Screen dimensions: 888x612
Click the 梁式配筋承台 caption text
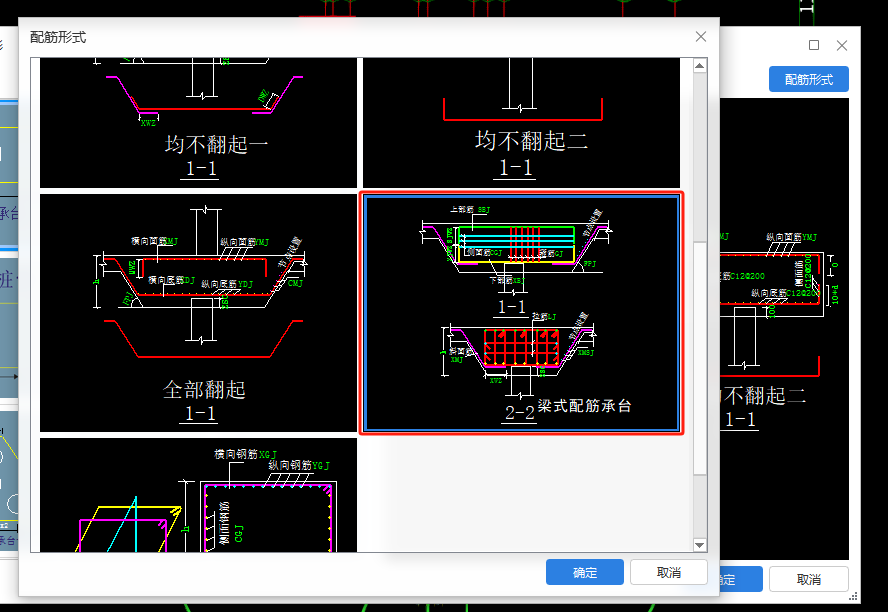pyautogui.click(x=584, y=406)
